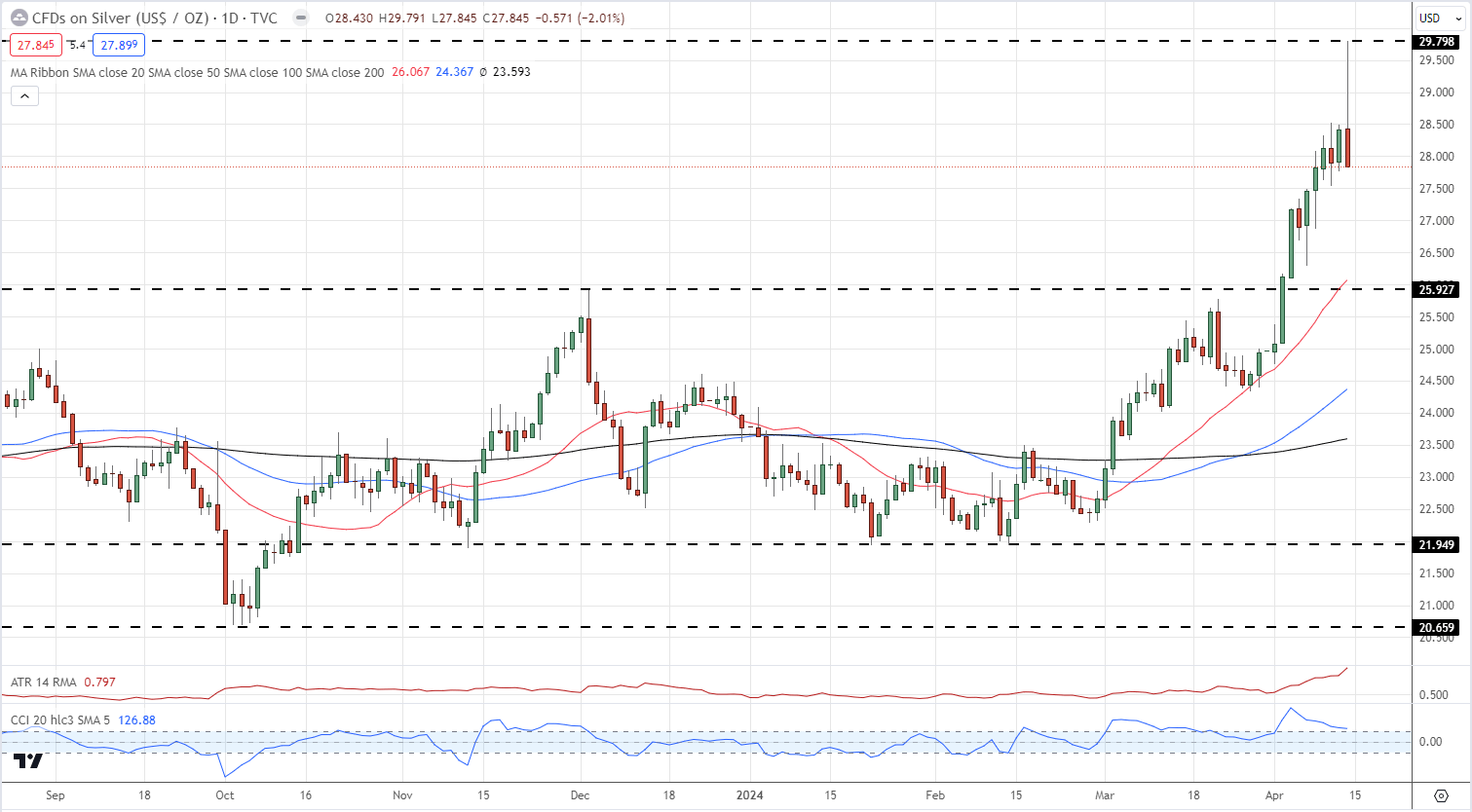The width and height of the screenshot is (1472, 812).
Task: Click the blue SMA value 24.367
Action: point(455,72)
